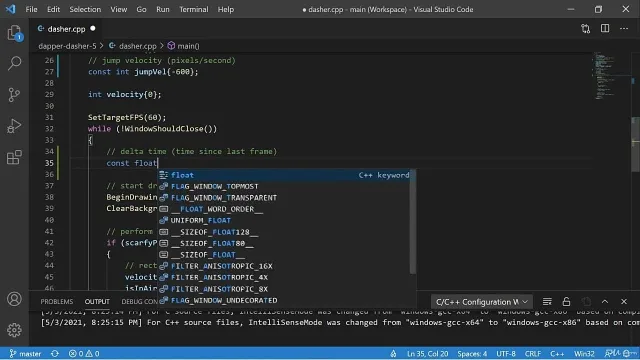
Task: Switch to the DEBUG CONSOLE panel tab
Action: point(140,302)
